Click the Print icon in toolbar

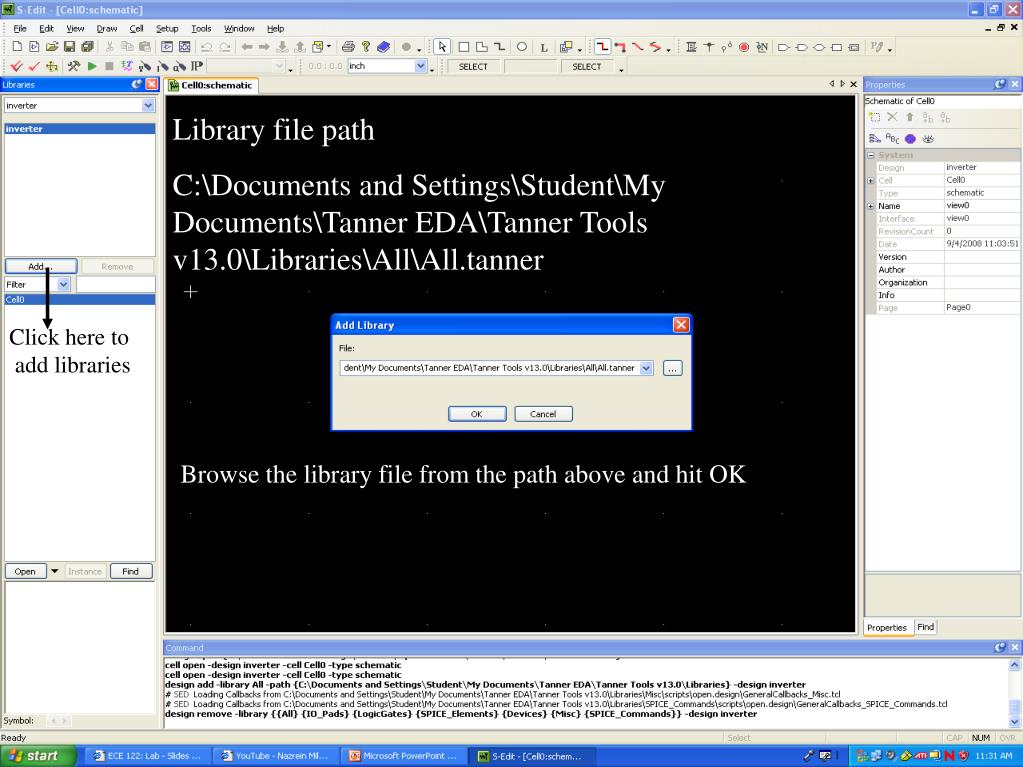click(348, 47)
